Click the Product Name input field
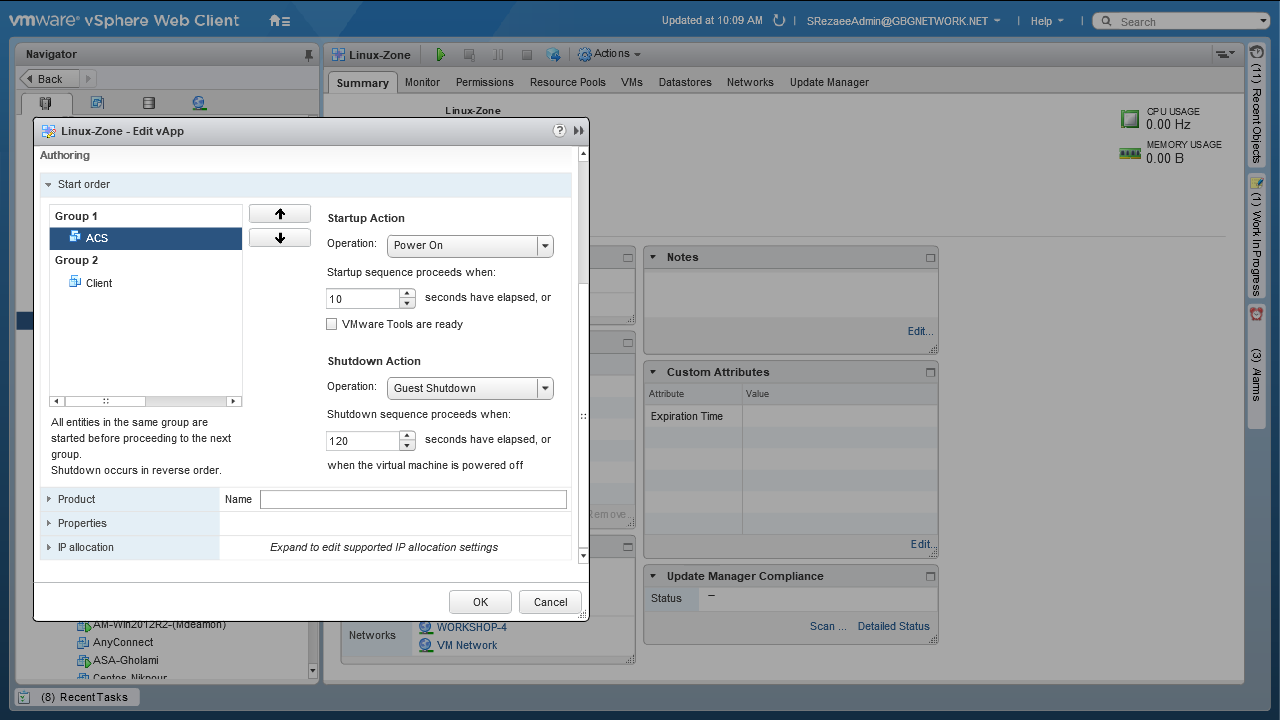Image resolution: width=1280 pixels, height=720 pixels. click(413, 499)
